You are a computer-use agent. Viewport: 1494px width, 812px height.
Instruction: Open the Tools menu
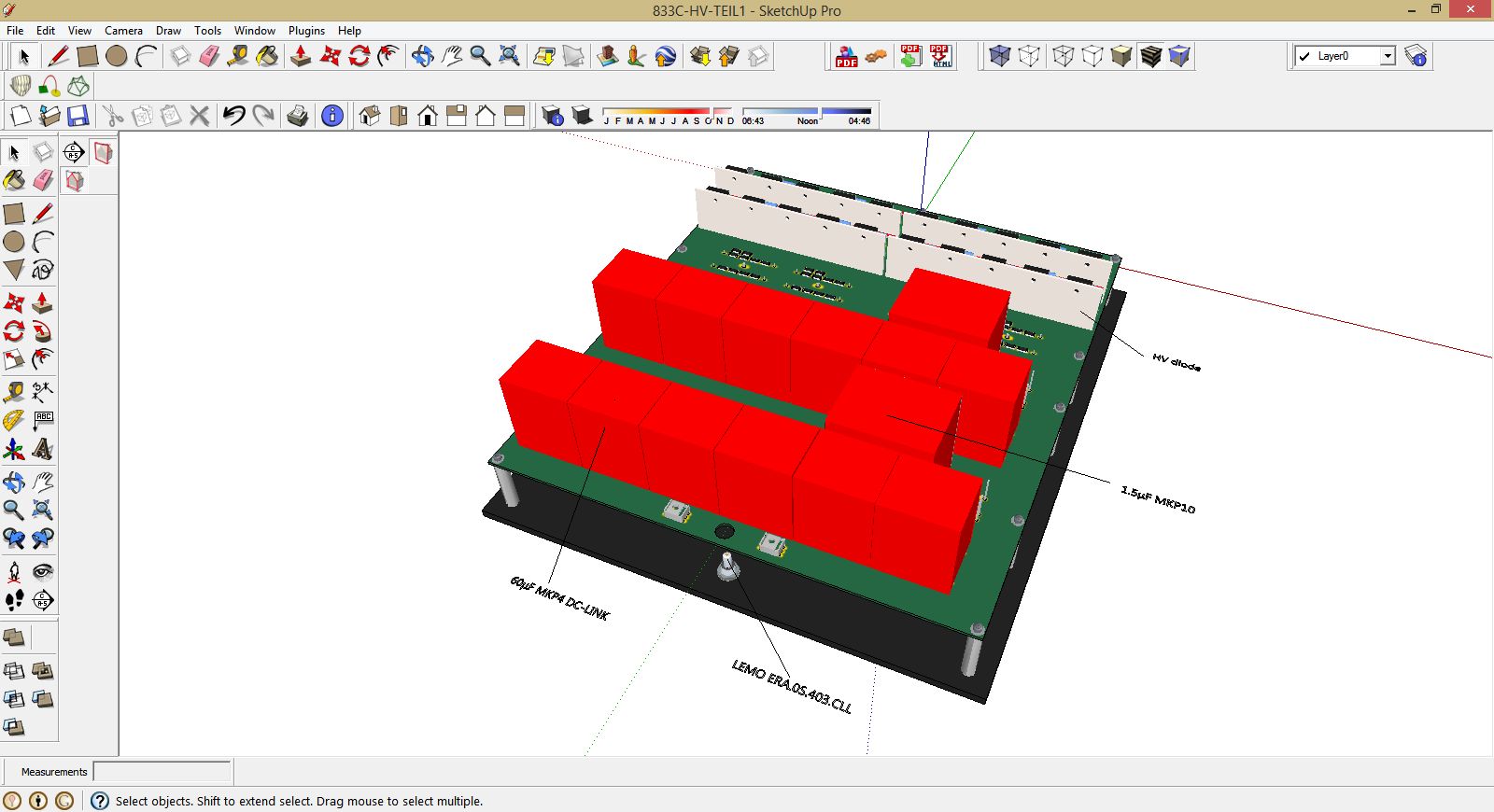click(x=207, y=31)
